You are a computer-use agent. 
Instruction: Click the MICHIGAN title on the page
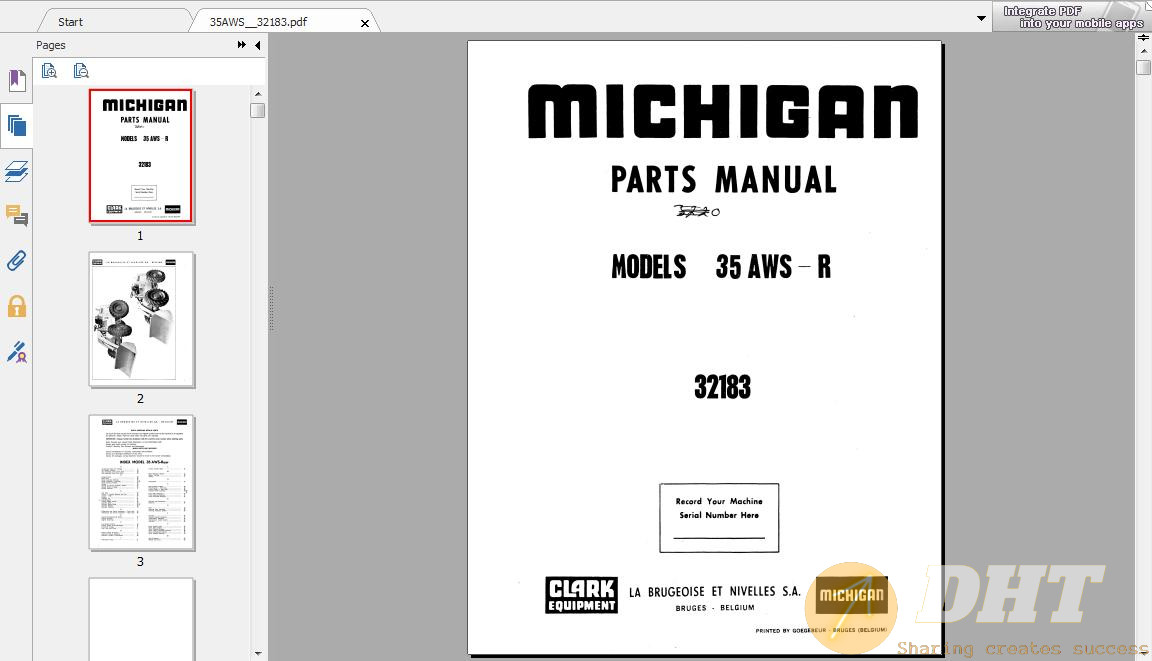tap(723, 111)
